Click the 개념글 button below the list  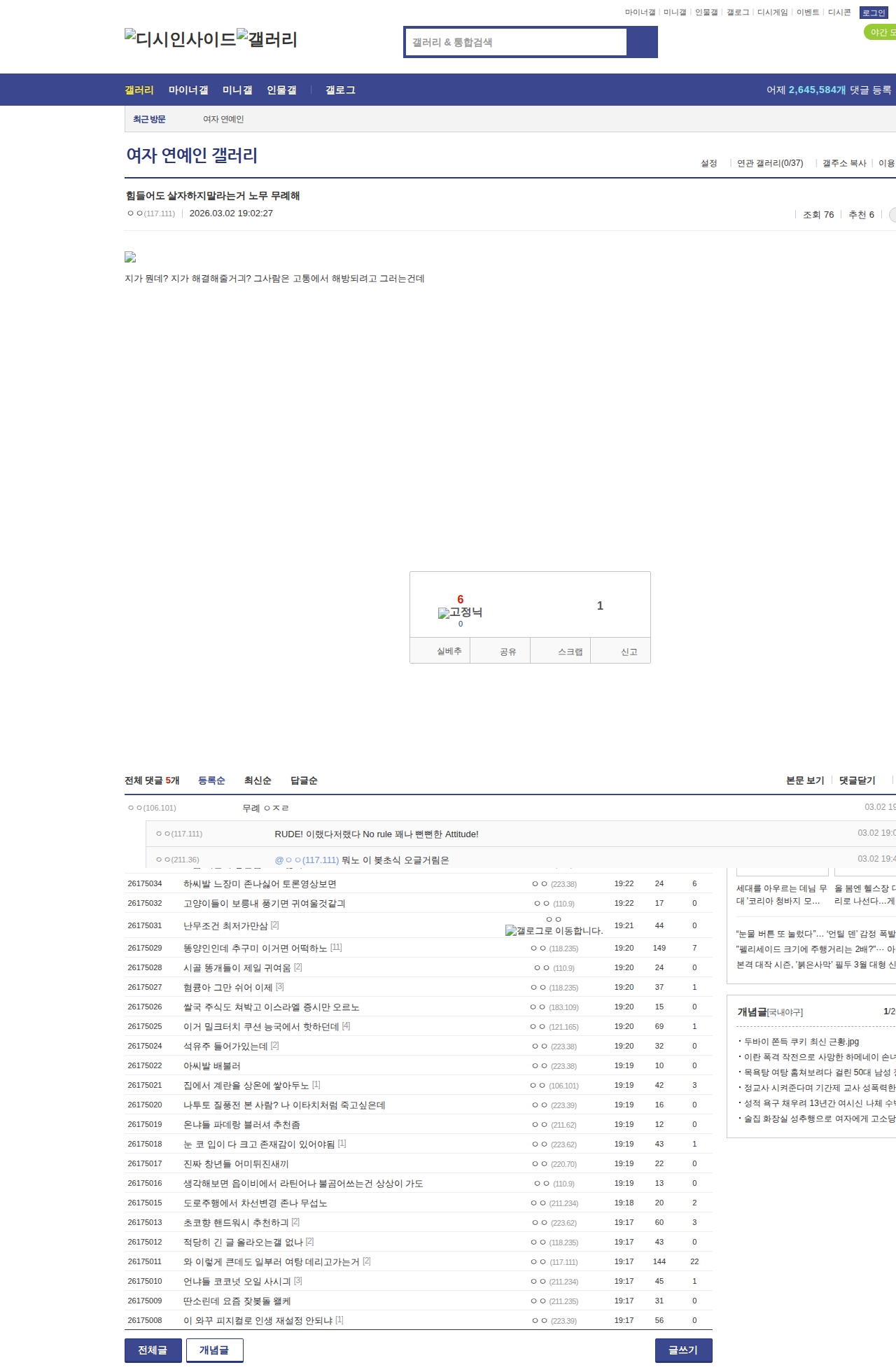click(215, 1350)
